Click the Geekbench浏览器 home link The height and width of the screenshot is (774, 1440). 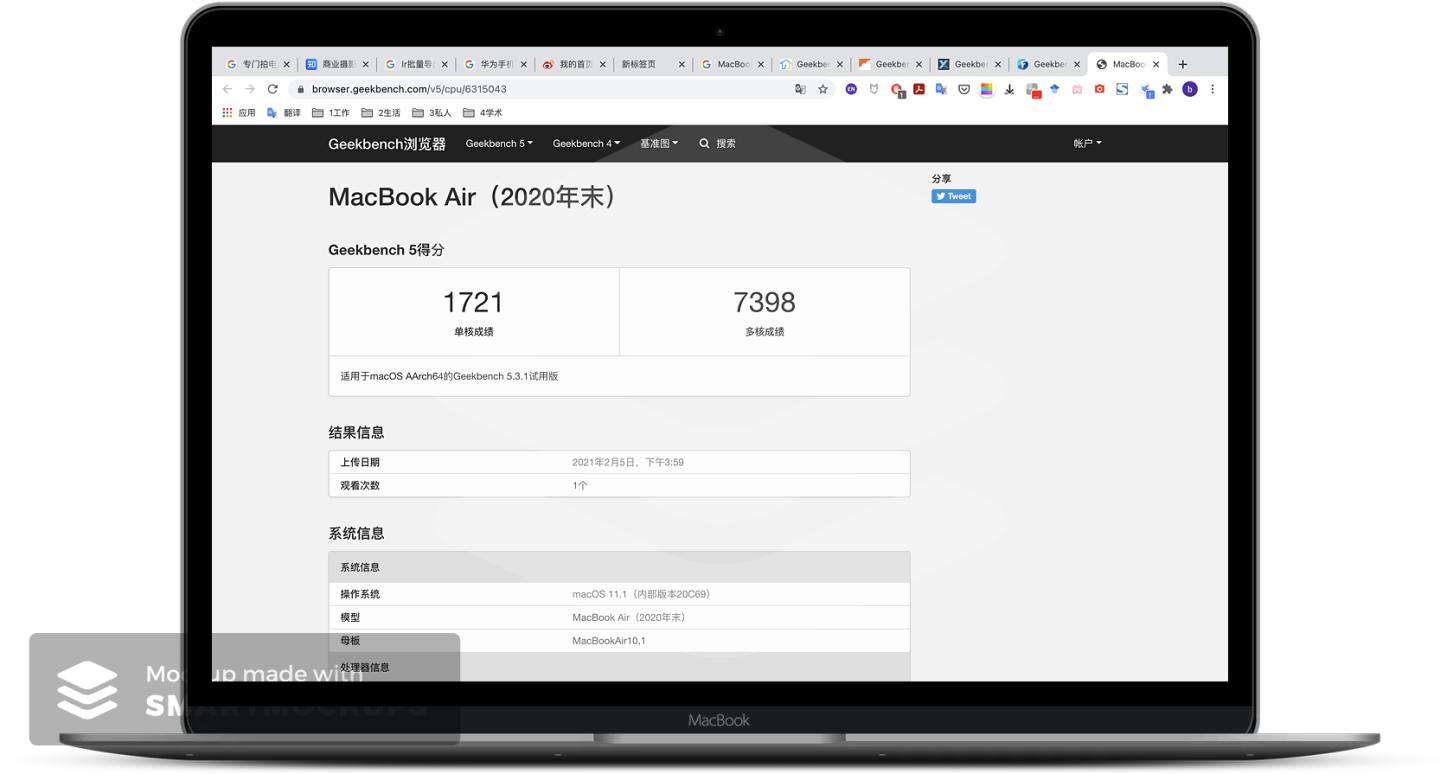click(x=387, y=143)
